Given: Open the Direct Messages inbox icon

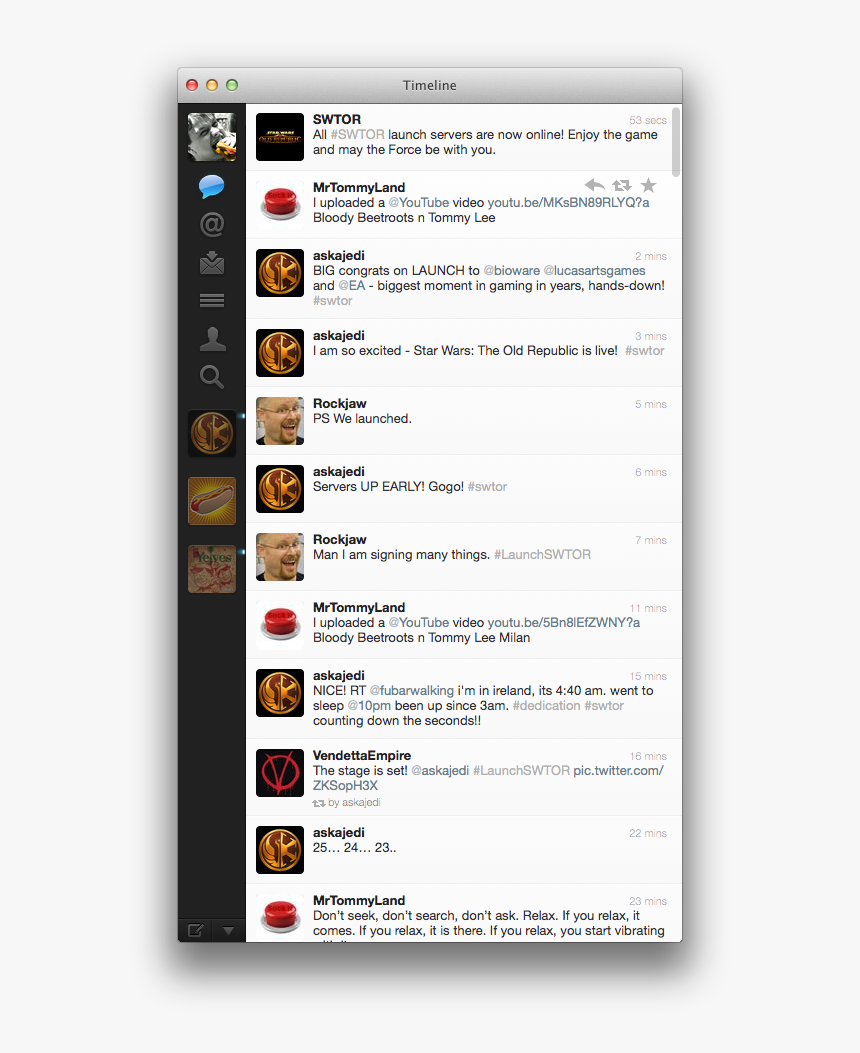Looking at the screenshot, I should point(211,263).
